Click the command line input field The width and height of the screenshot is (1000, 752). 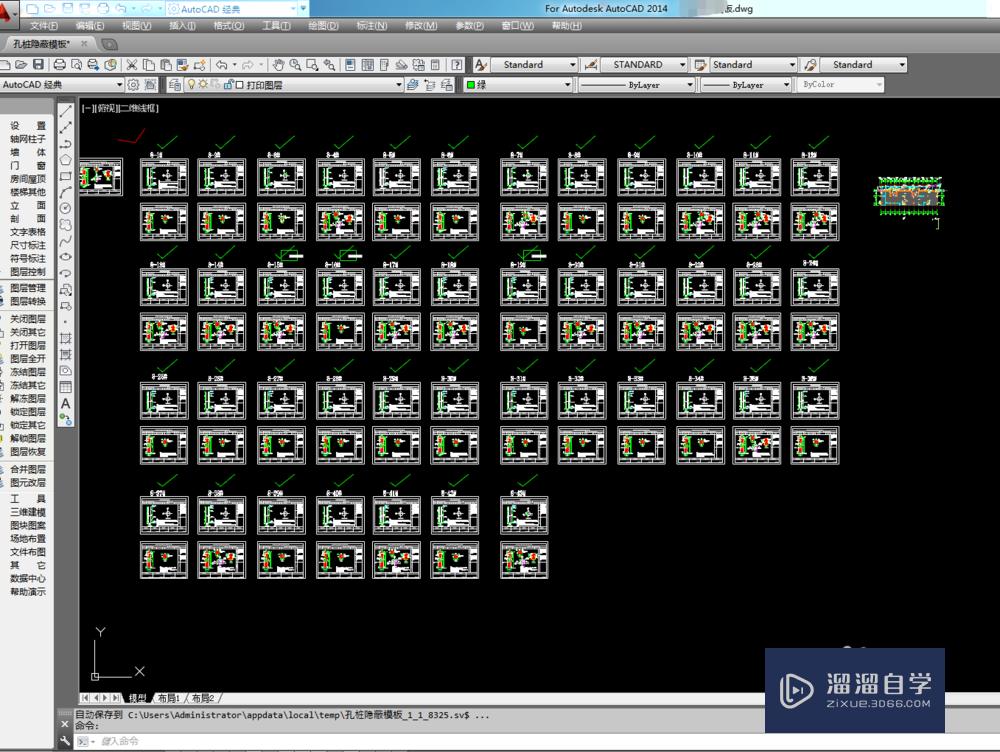(x=536, y=741)
